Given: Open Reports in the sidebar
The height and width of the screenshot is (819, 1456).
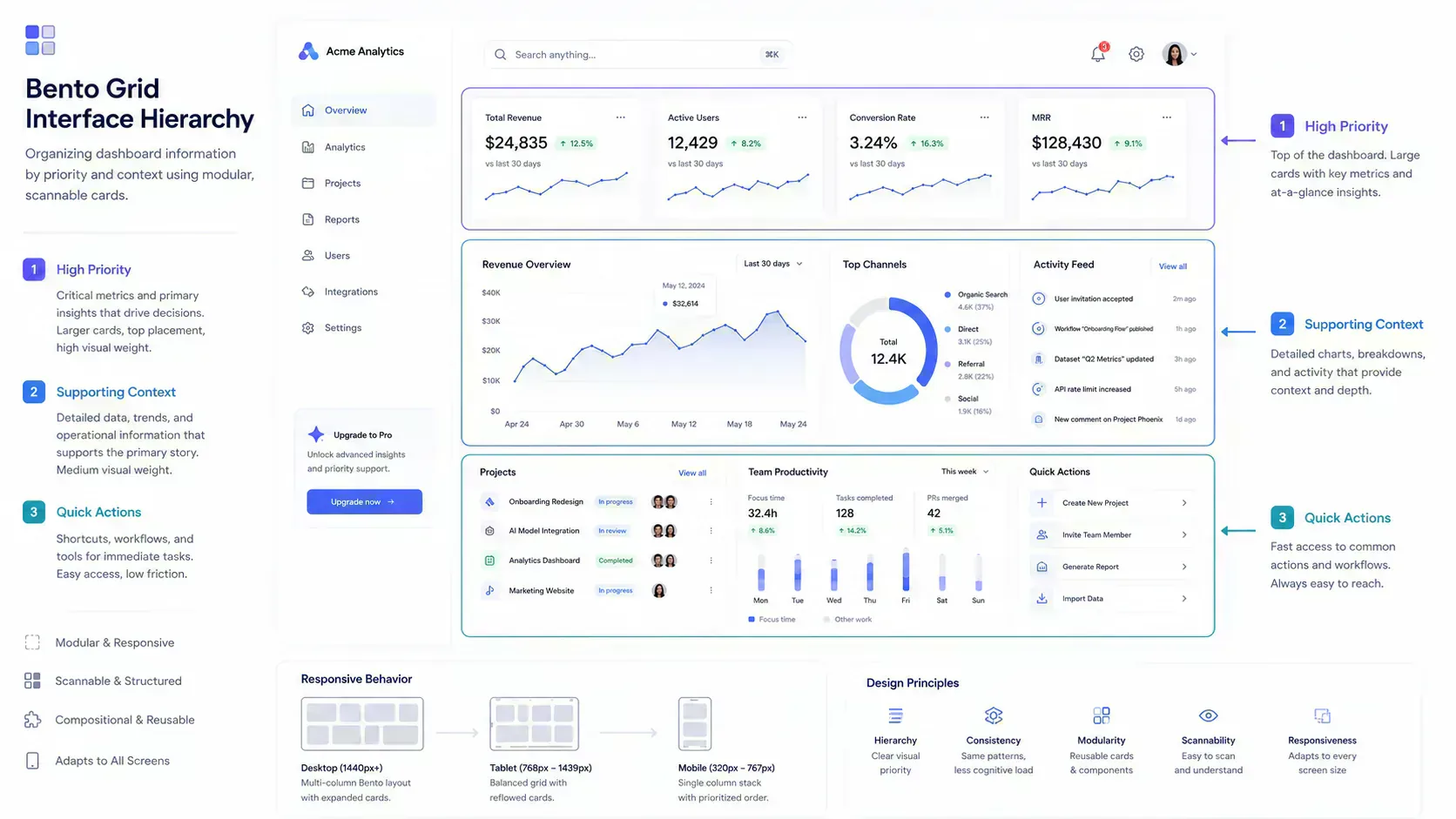Looking at the screenshot, I should 364,219.
